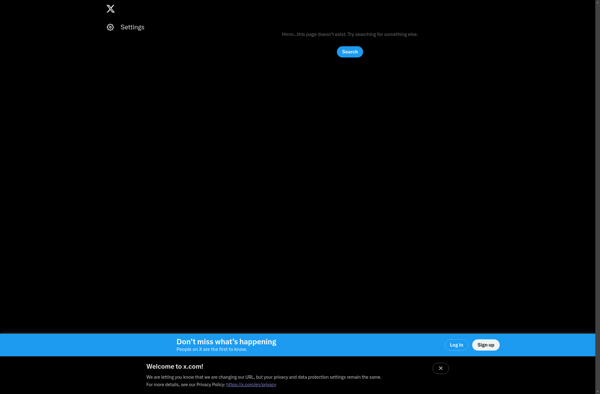Click the "Don't miss what's happening" heading
Image resolution: width=600 pixels, height=394 pixels.
[x=226, y=342]
